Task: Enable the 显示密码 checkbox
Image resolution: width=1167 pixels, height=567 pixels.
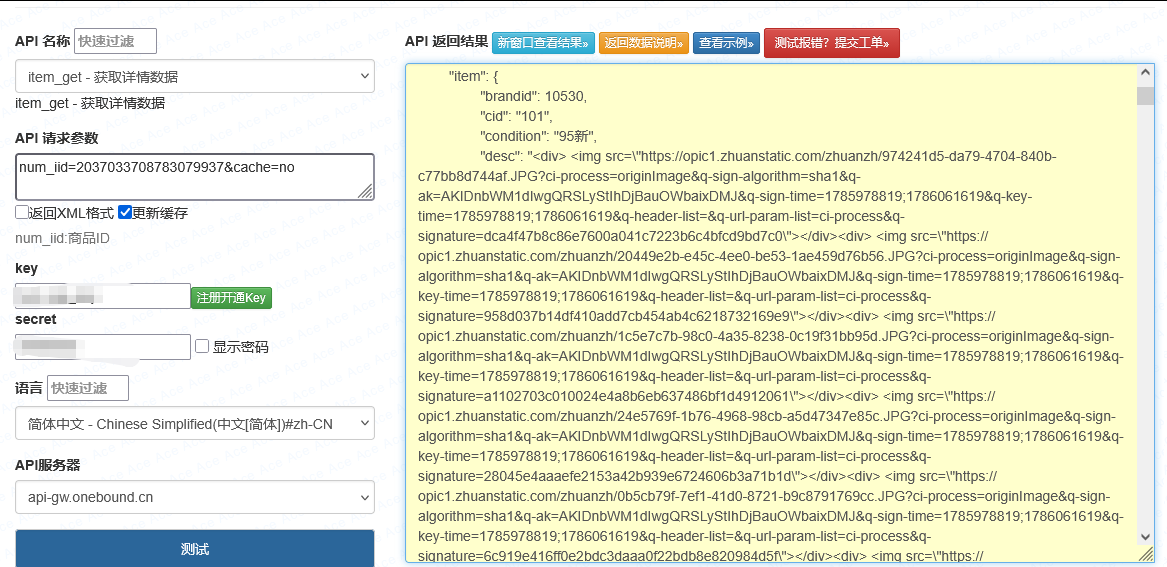Action: tap(202, 346)
